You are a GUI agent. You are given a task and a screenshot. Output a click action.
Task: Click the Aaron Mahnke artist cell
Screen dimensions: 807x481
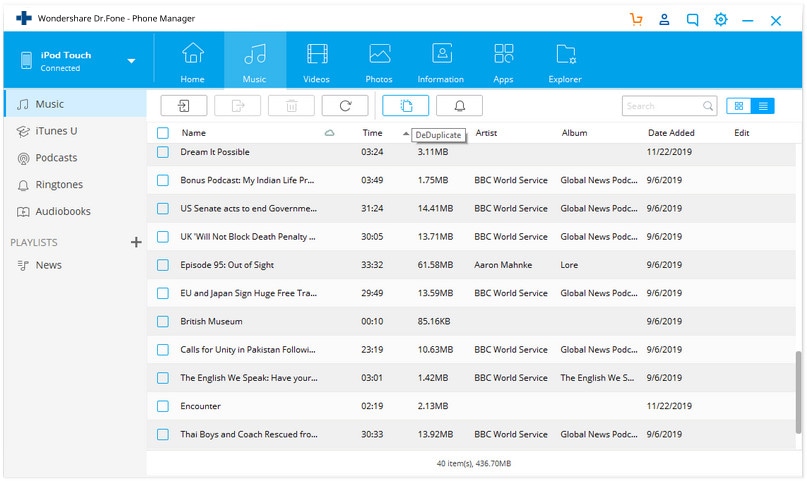[503, 265]
